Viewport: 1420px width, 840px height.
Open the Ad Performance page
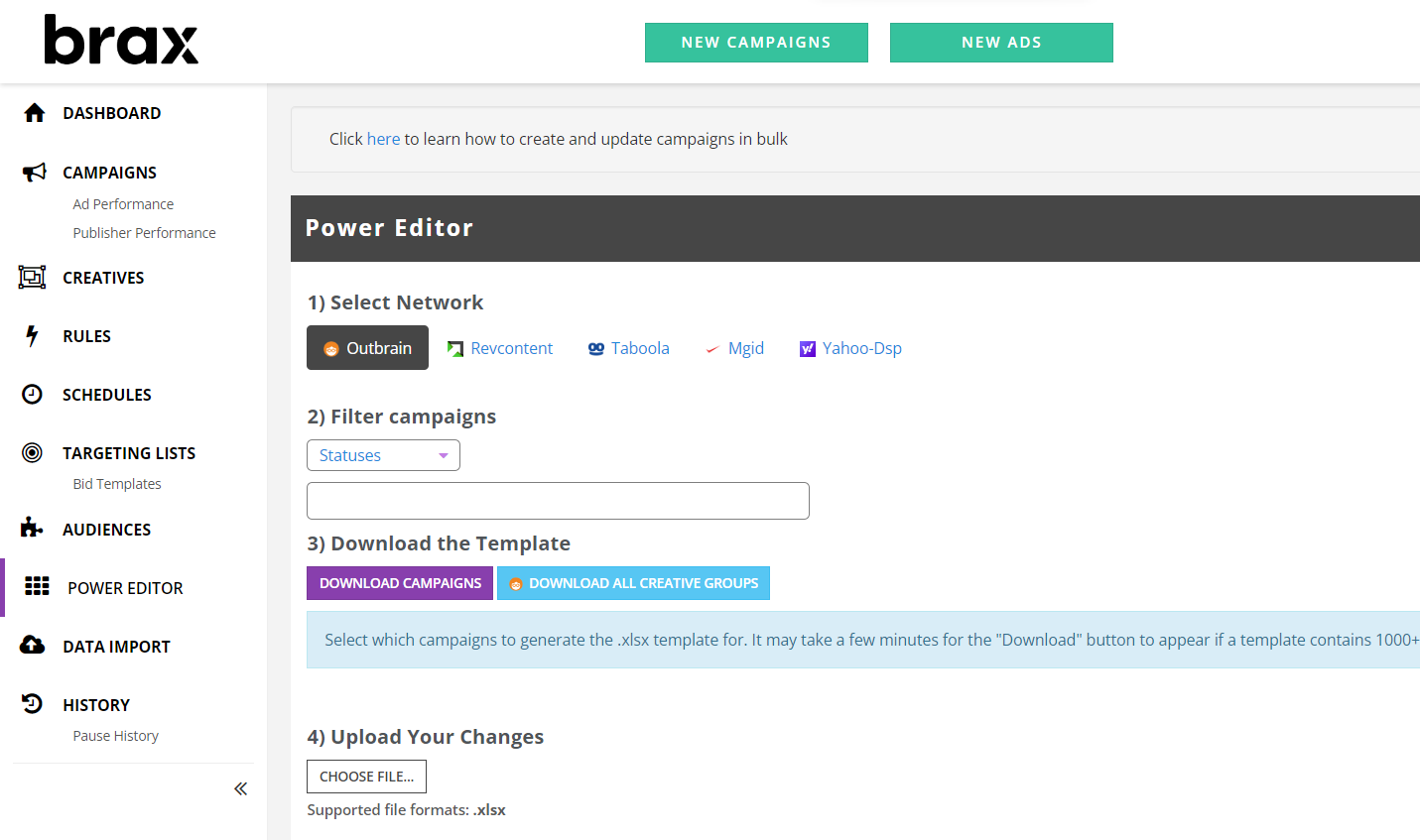(123, 203)
